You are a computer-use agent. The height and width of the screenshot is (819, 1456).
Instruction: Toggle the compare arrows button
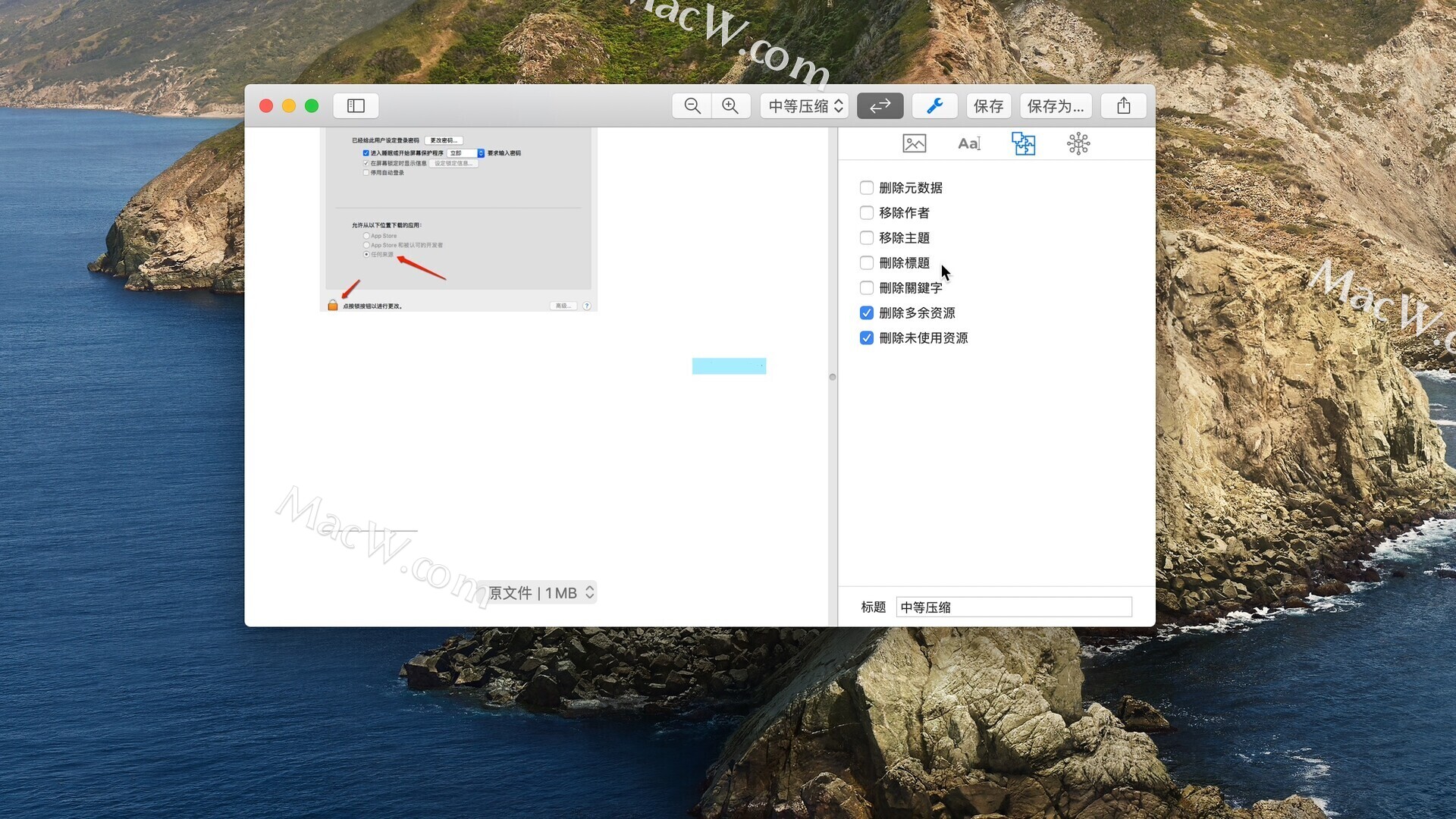pyautogui.click(x=880, y=106)
